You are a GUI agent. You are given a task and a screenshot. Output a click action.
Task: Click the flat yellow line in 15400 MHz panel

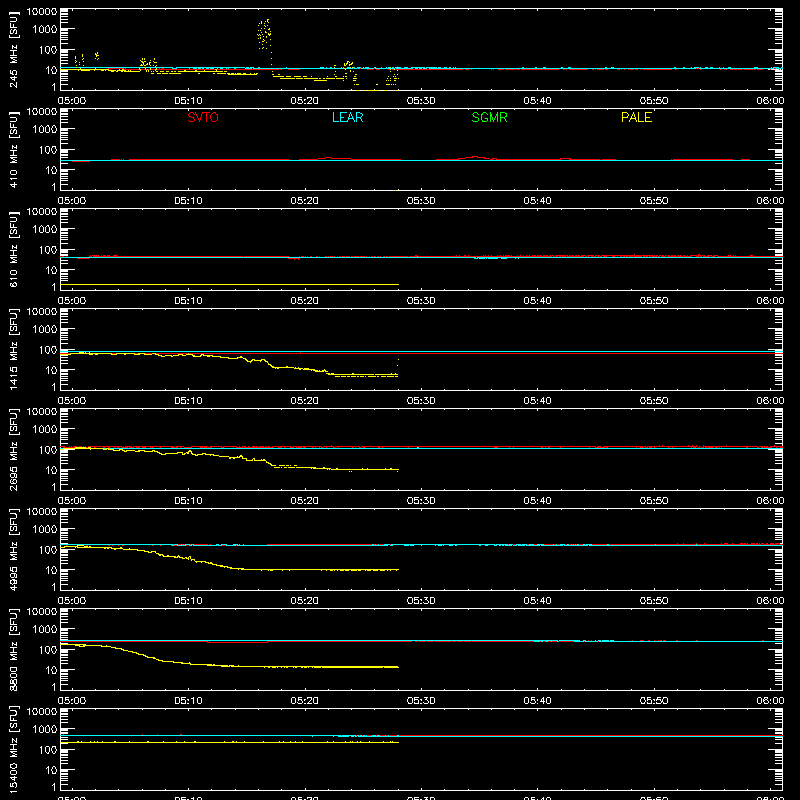coord(230,742)
